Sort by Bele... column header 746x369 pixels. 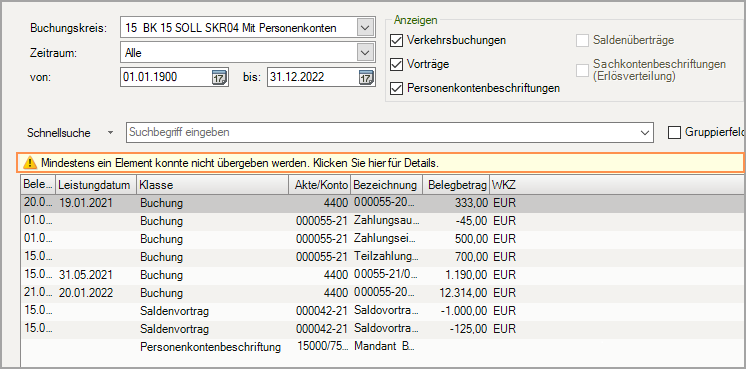click(x=38, y=184)
